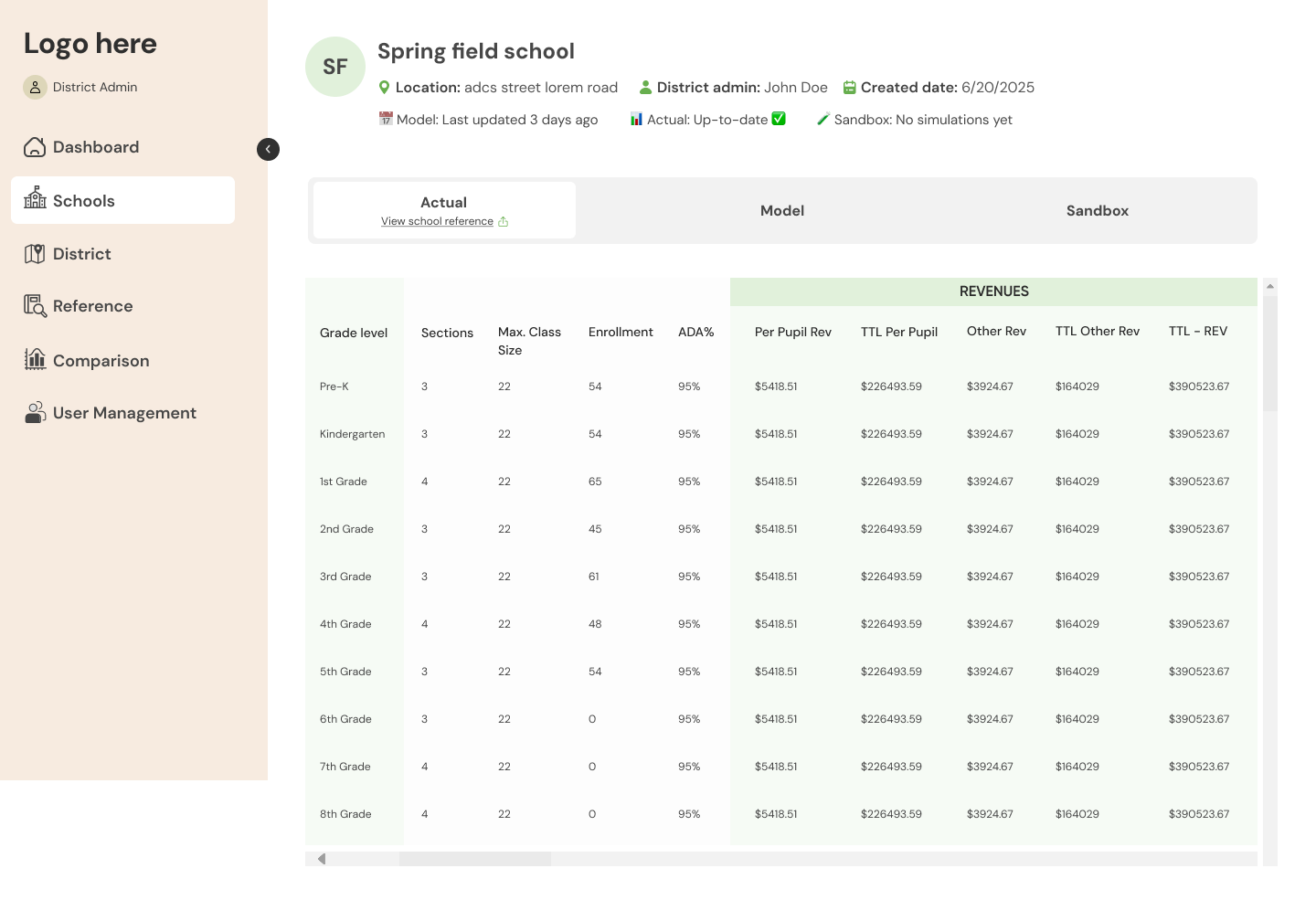Click the district admin person icon
The image size is (1316, 900).
645,88
